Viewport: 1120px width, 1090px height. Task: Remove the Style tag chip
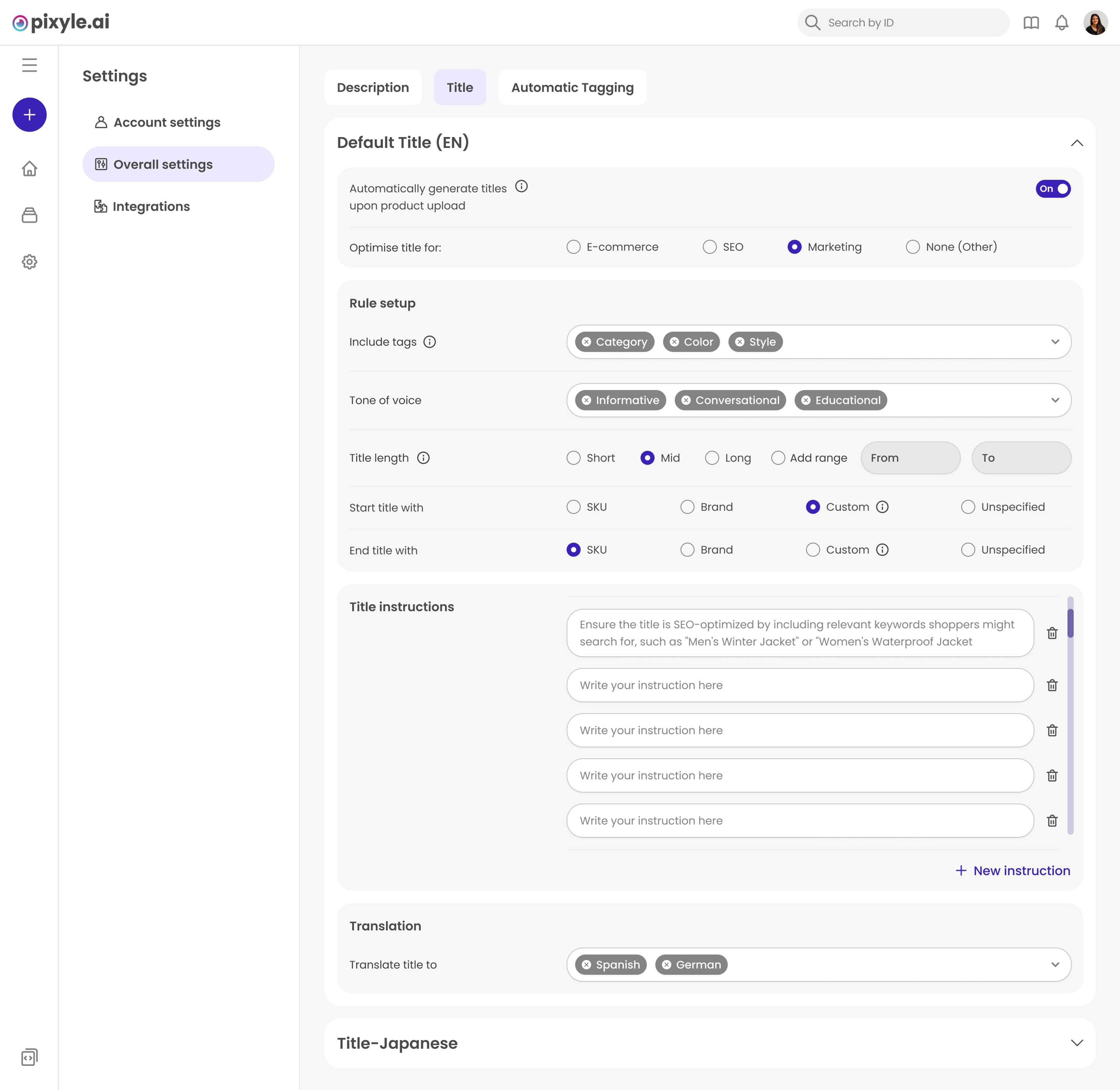coord(739,342)
